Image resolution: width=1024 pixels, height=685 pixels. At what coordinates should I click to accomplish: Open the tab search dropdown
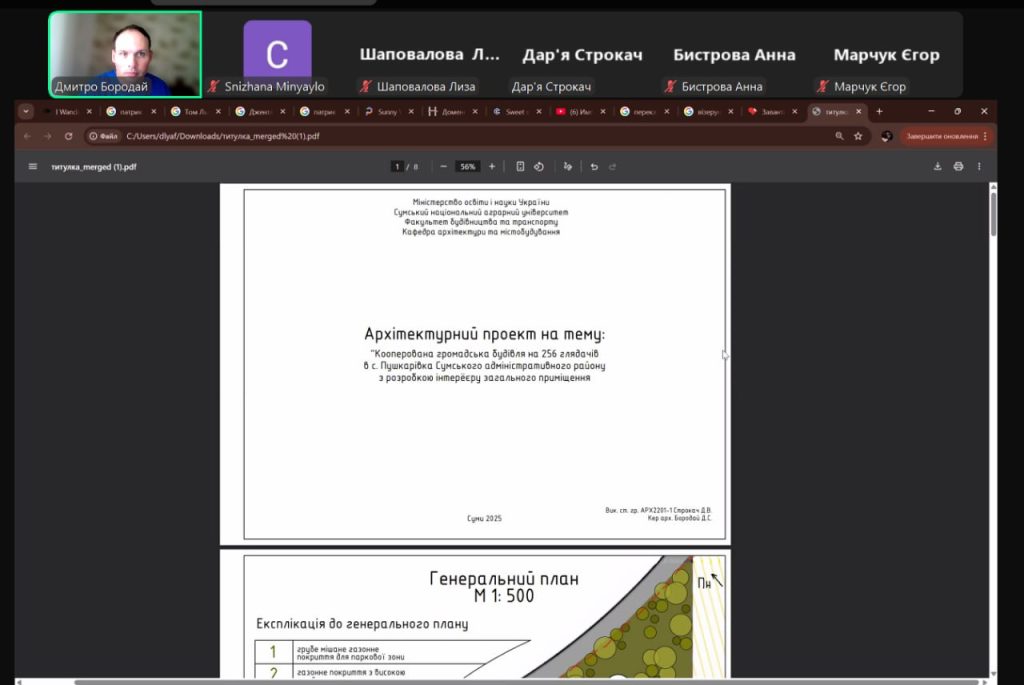[x=25, y=112]
